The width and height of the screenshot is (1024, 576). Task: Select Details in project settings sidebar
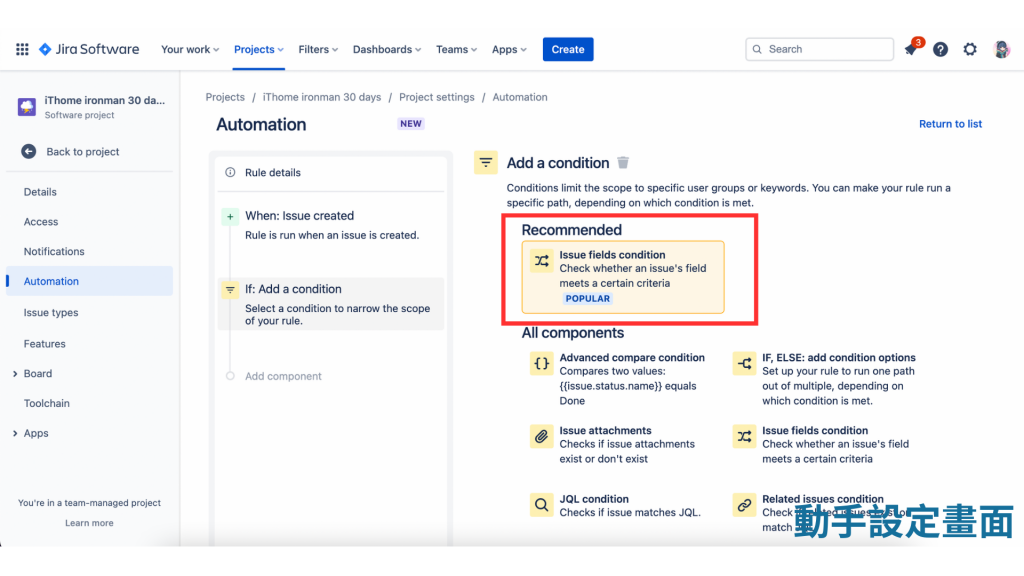point(89,192)
